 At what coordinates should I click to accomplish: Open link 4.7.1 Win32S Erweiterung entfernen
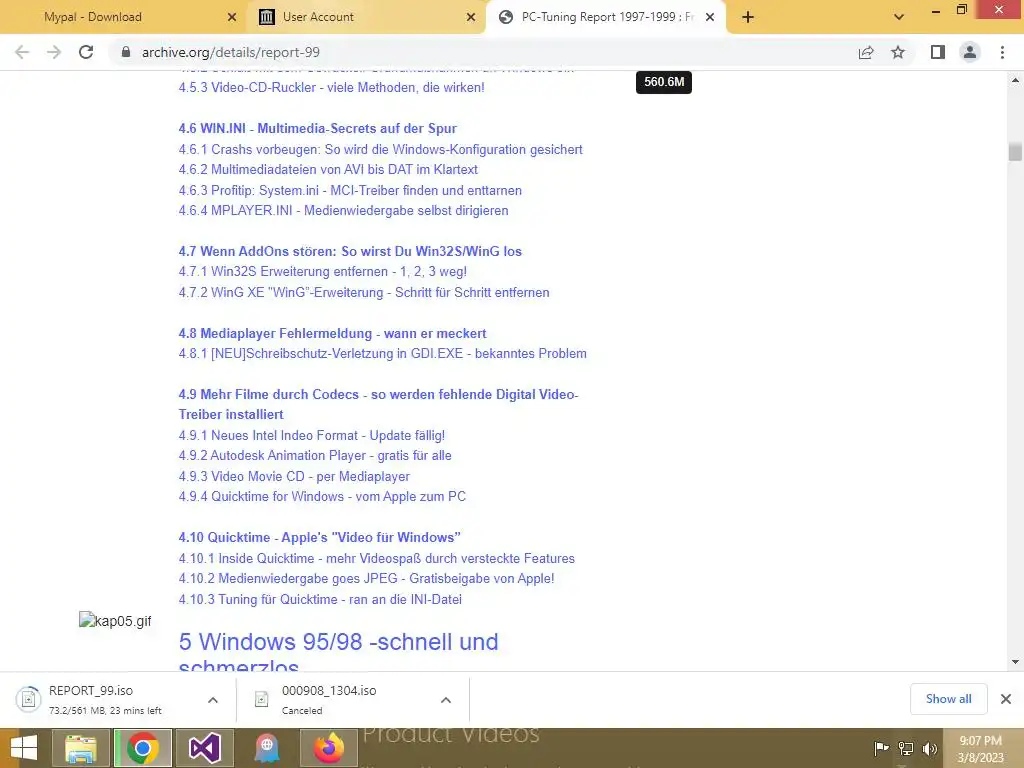pos(323,272)
